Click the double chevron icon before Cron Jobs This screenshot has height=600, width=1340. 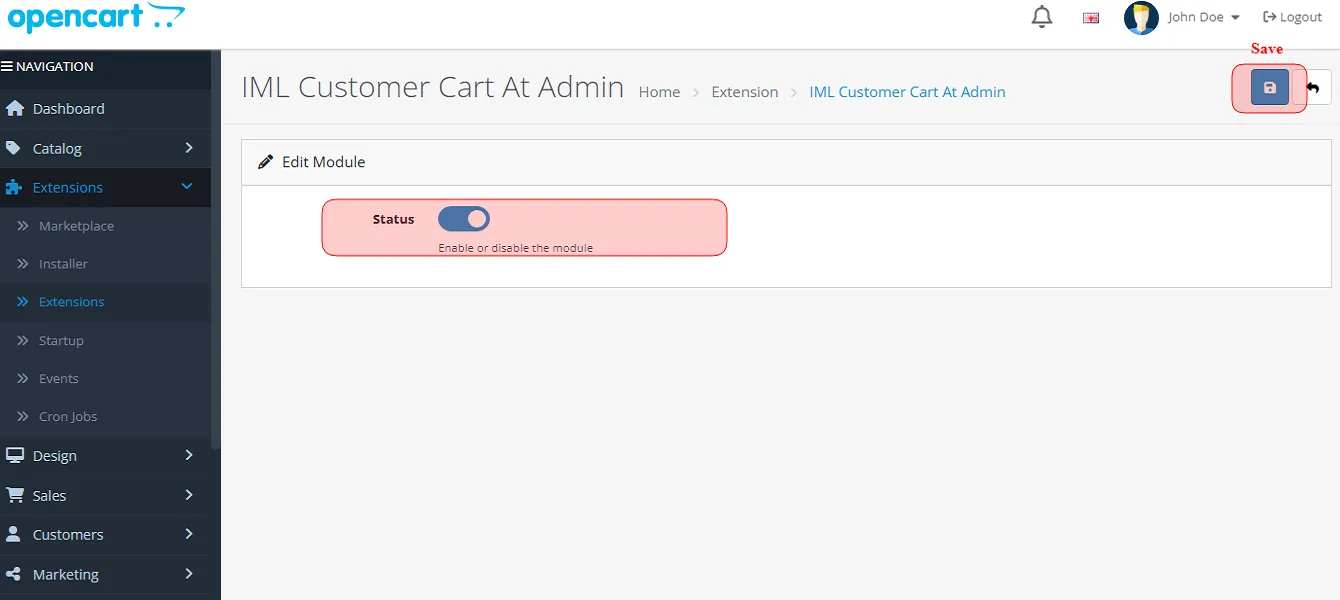[23, 417]
